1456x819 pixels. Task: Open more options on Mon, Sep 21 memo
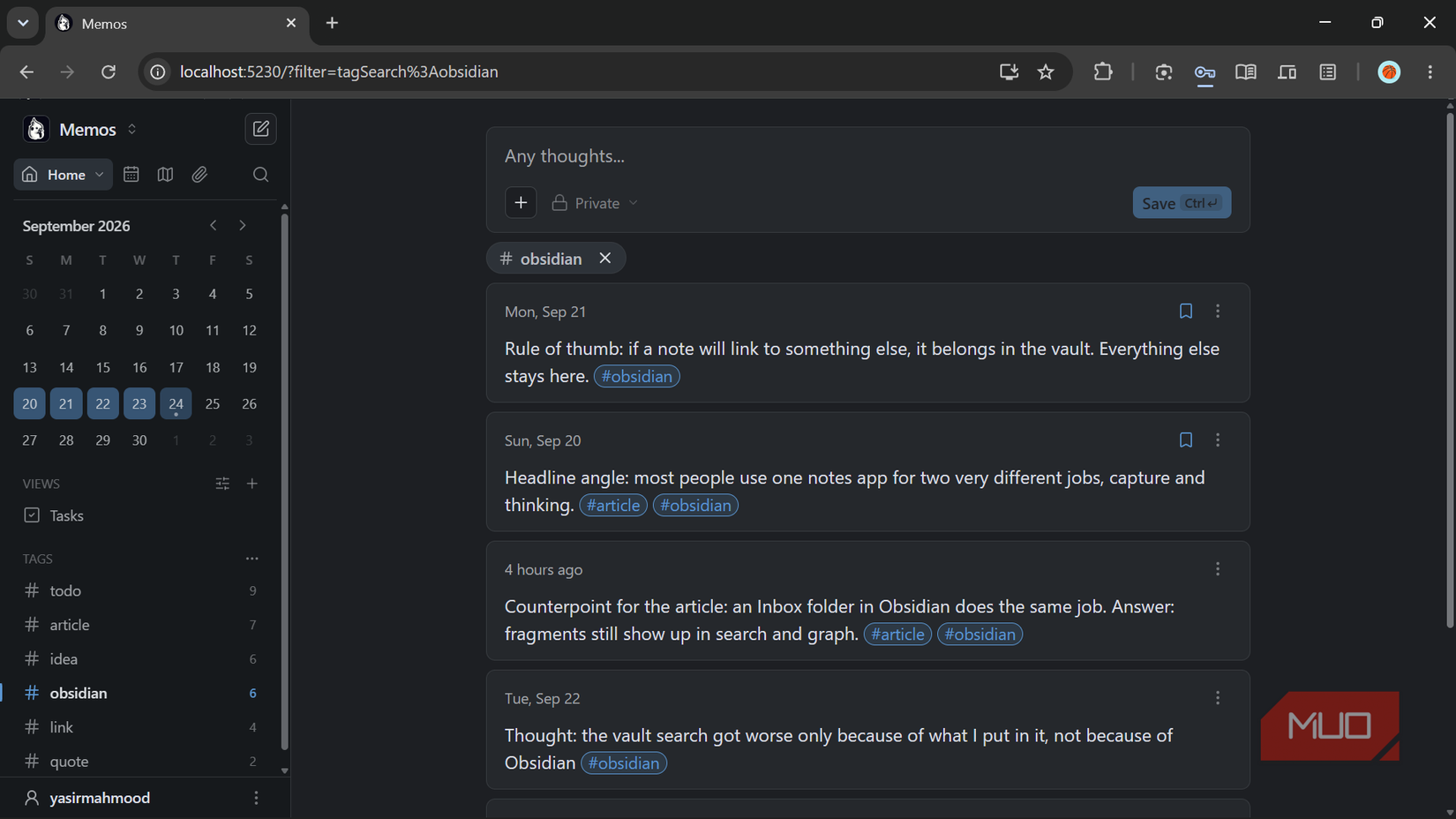(x=1218, y=312)
